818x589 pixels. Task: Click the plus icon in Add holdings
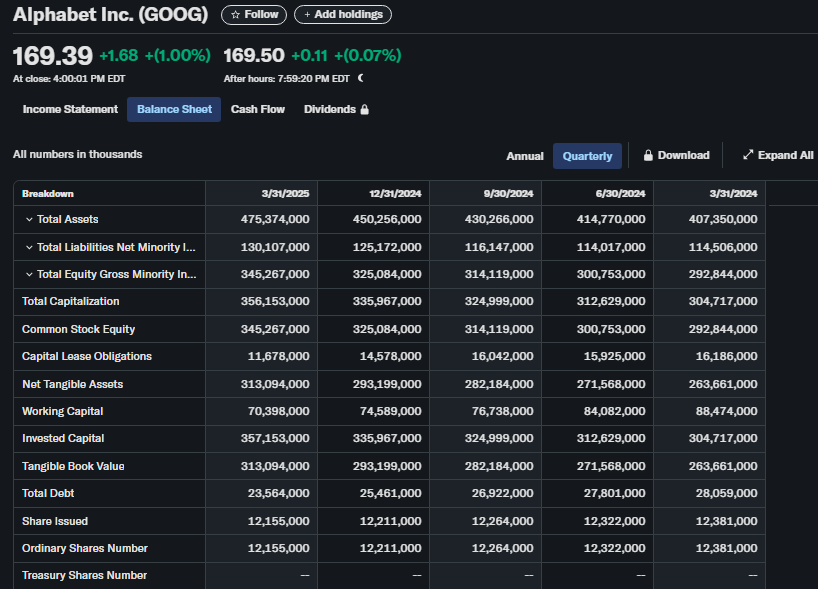tap(307, 15)
